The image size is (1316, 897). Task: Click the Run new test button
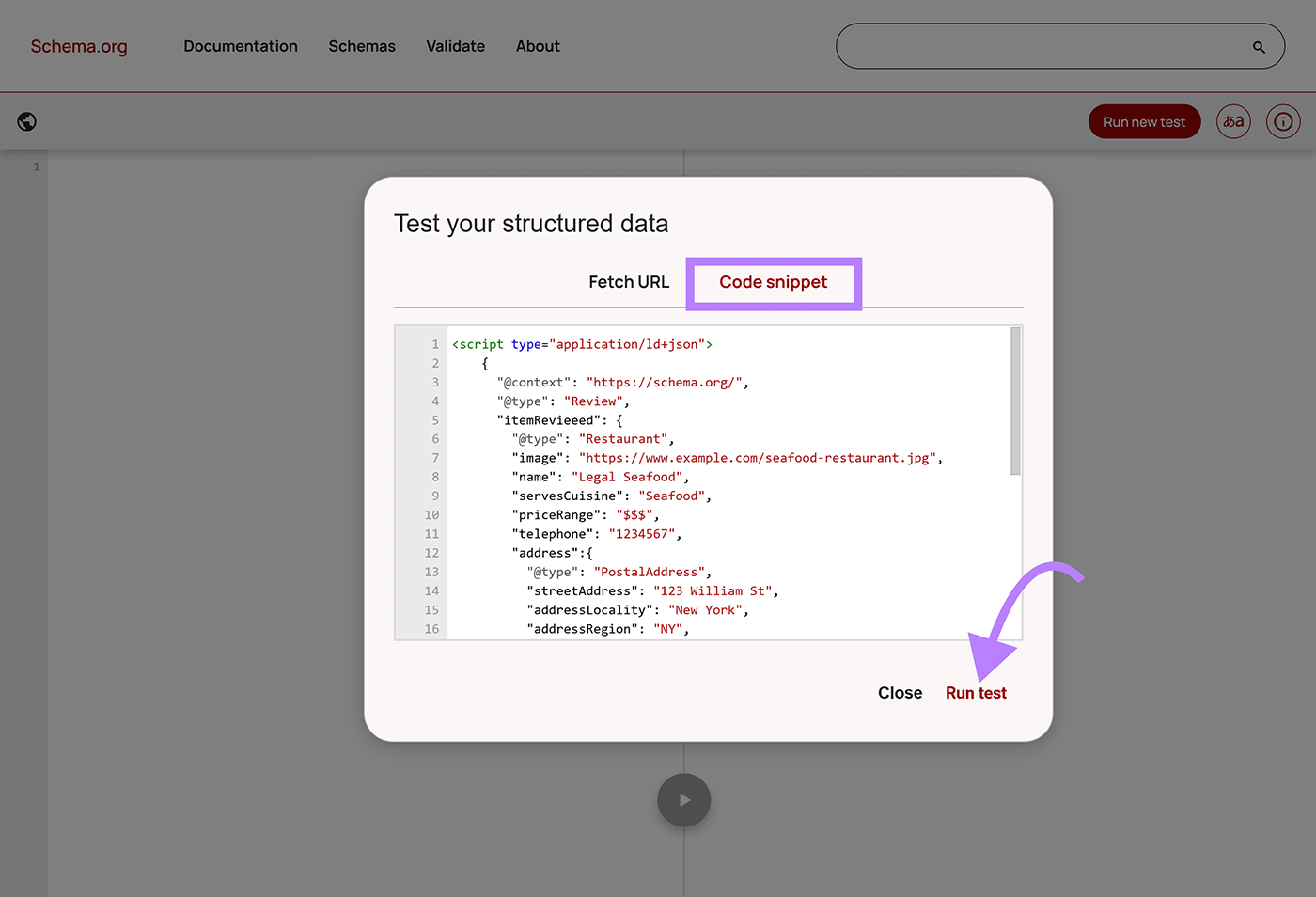tap(1144, 121)
